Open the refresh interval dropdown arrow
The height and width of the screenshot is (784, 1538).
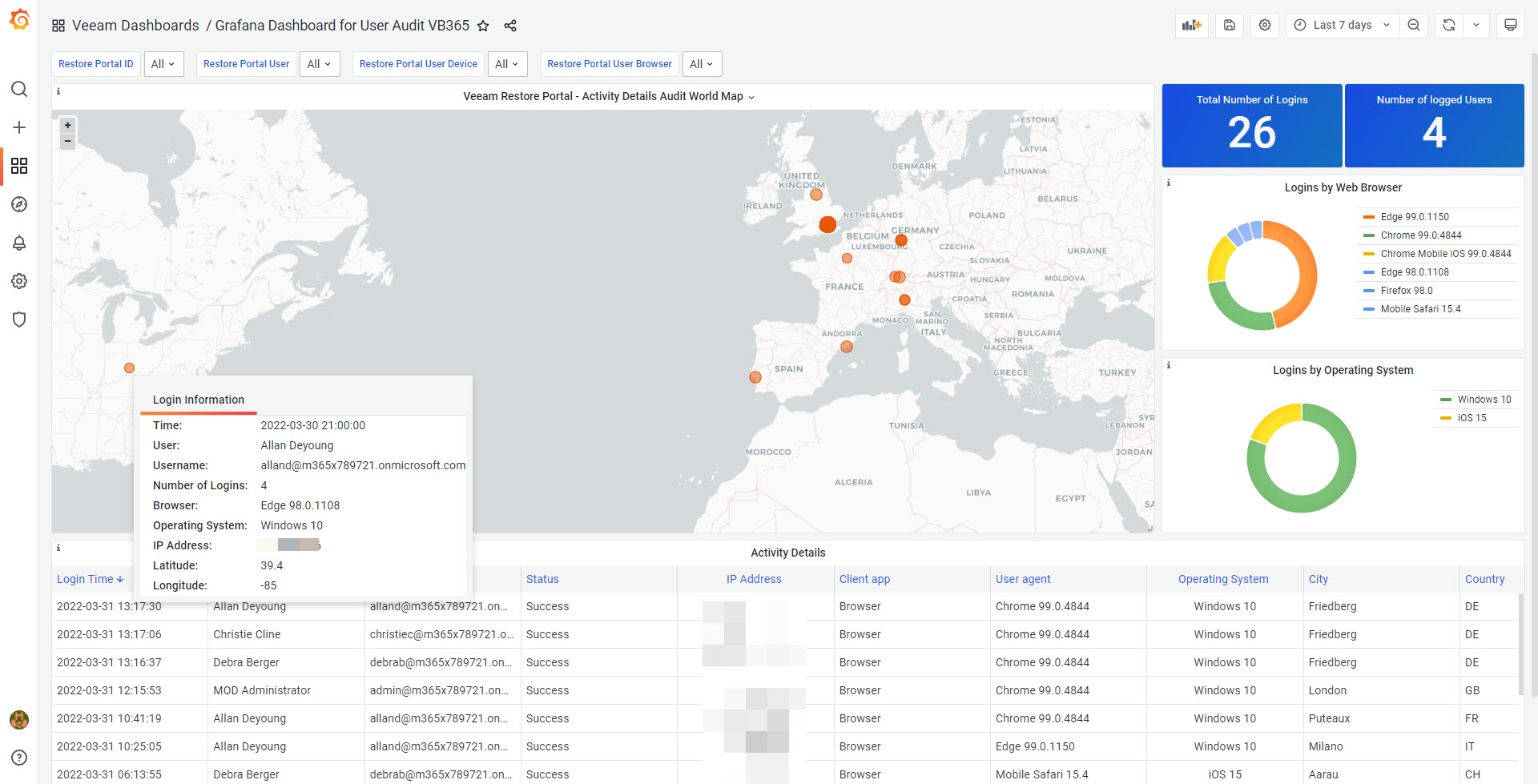point(1476,25)
